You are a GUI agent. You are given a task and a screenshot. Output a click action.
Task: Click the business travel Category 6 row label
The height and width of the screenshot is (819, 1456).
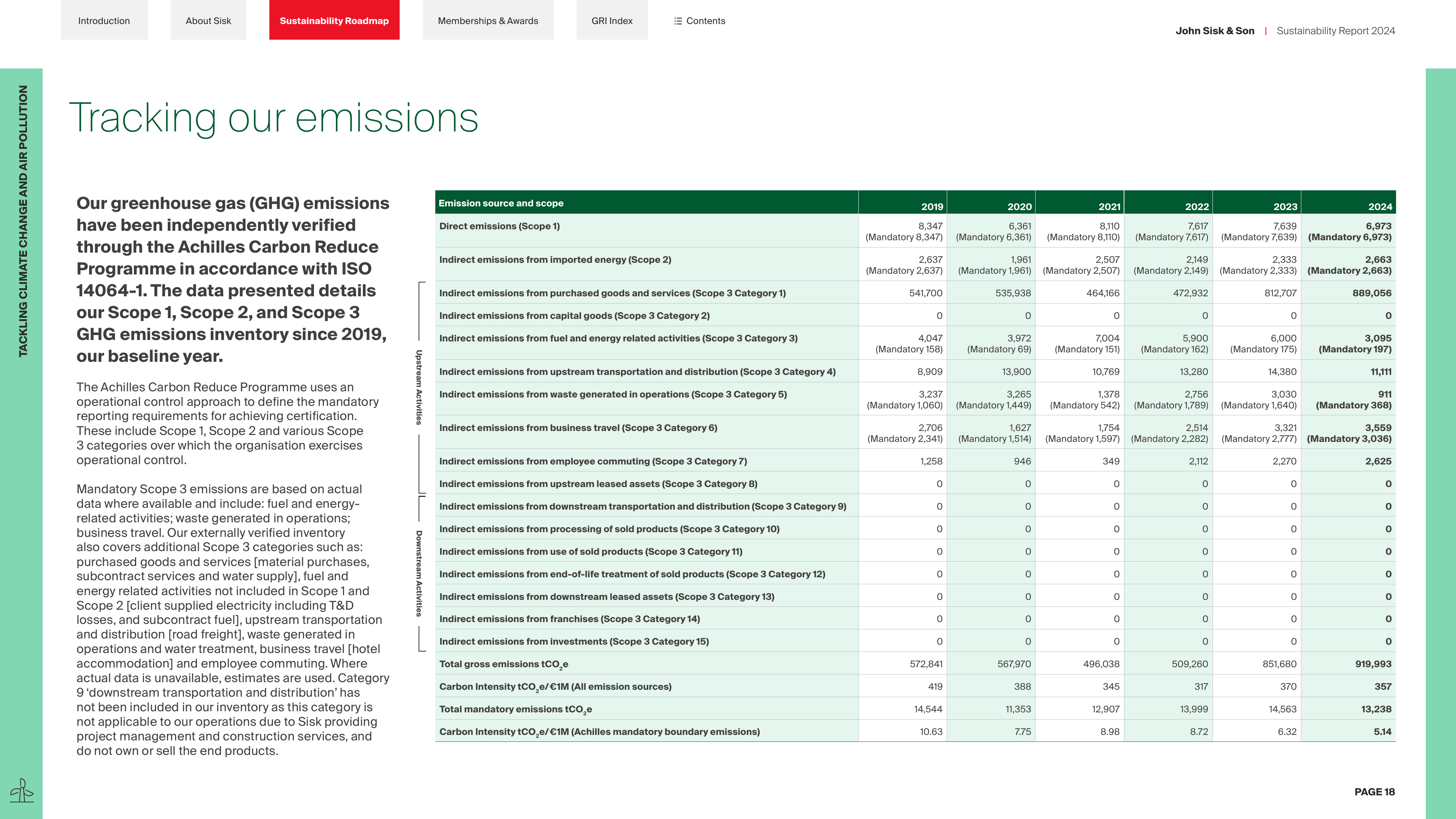pos(578,427)
